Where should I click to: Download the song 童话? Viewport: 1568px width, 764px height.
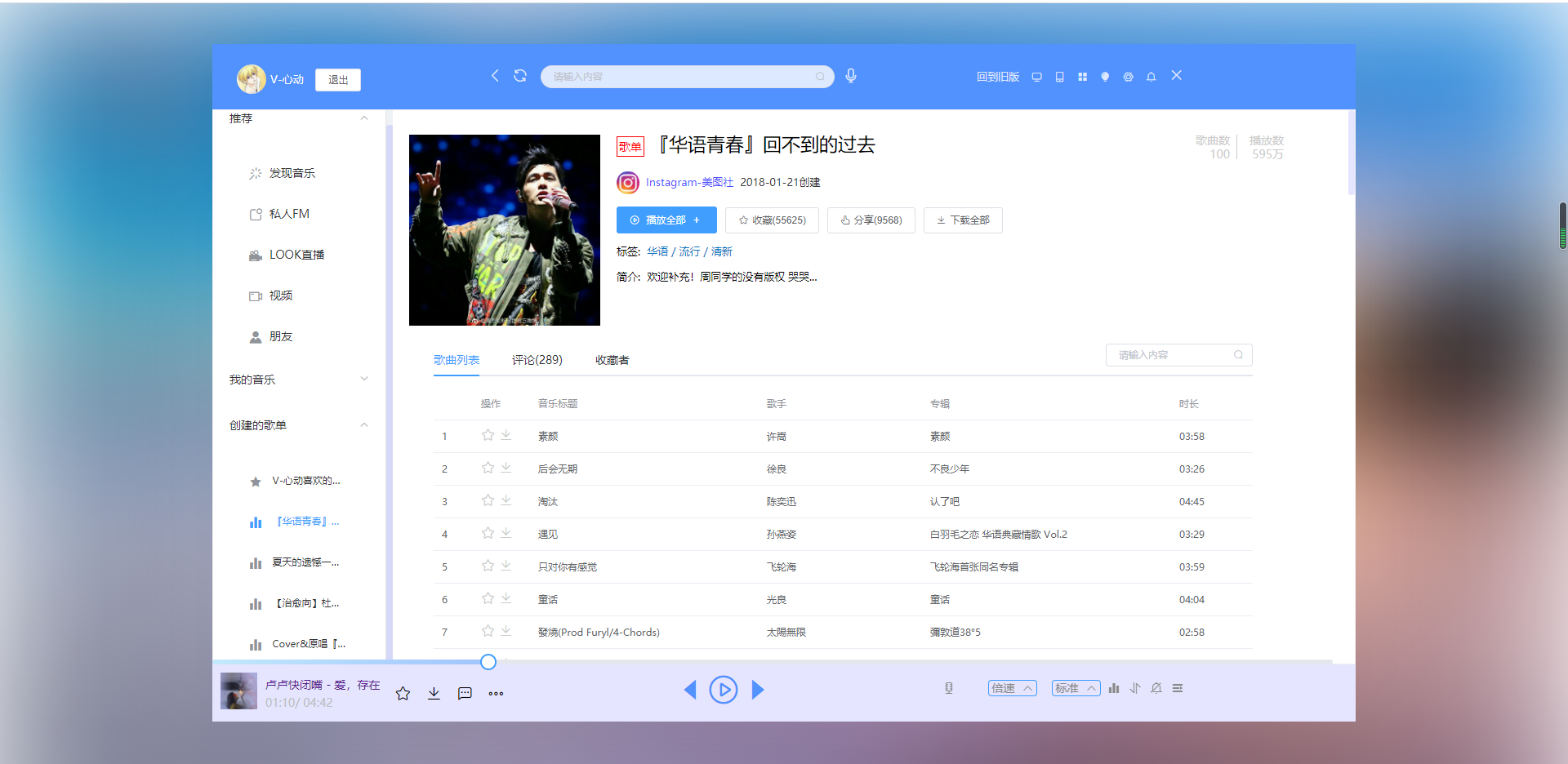506,598
